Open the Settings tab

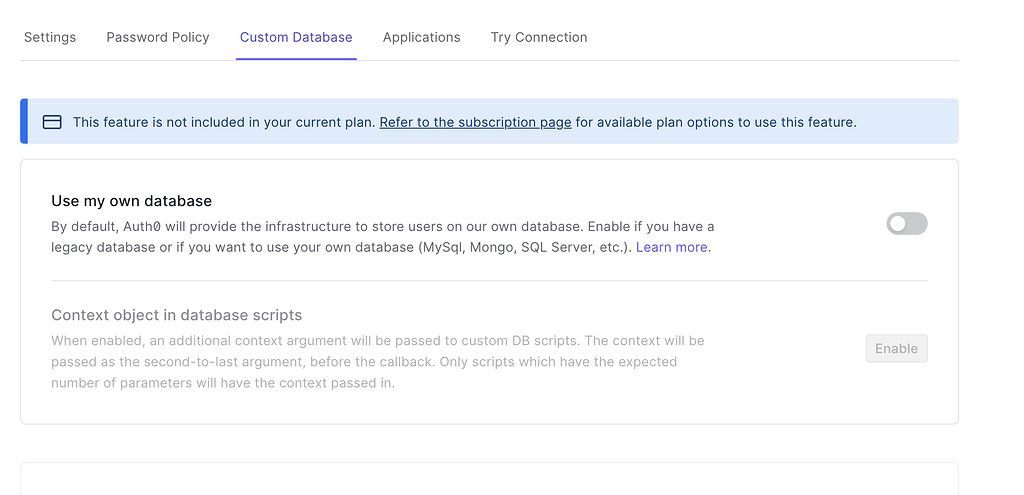[x=50, y=37]
